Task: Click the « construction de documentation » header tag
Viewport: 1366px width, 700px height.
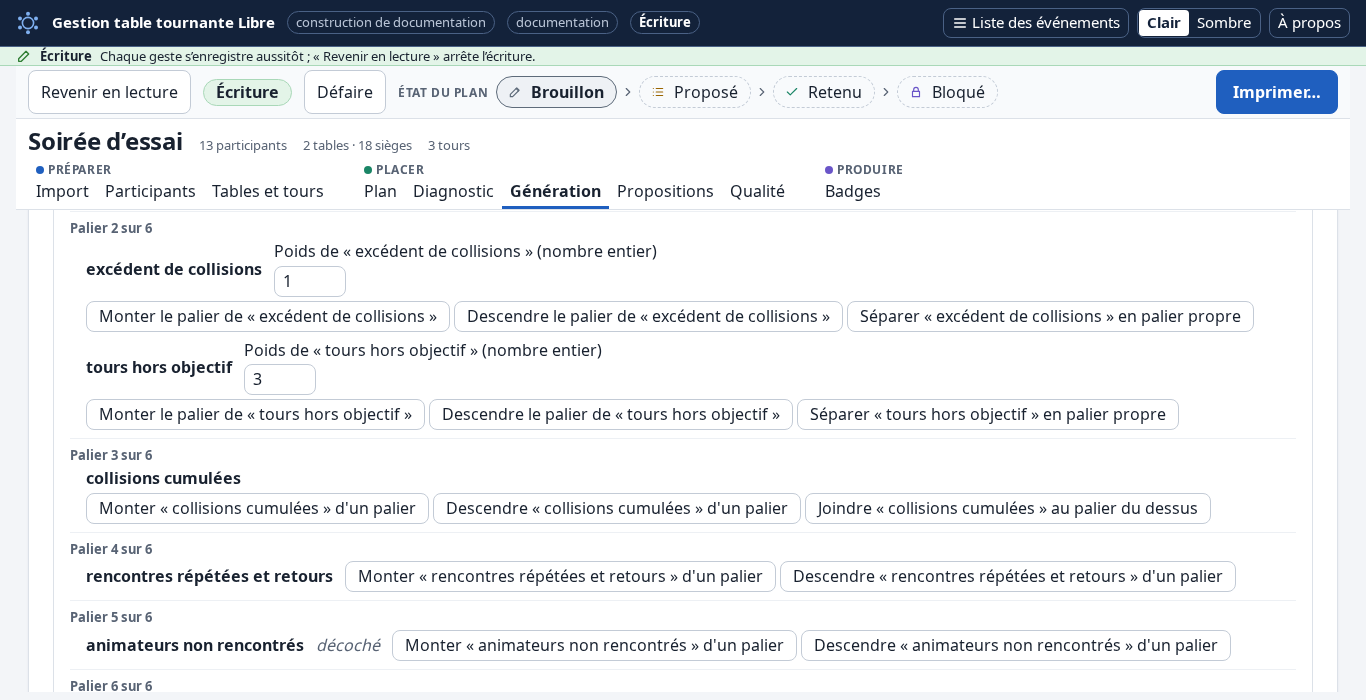Action: tap(391, 22)
